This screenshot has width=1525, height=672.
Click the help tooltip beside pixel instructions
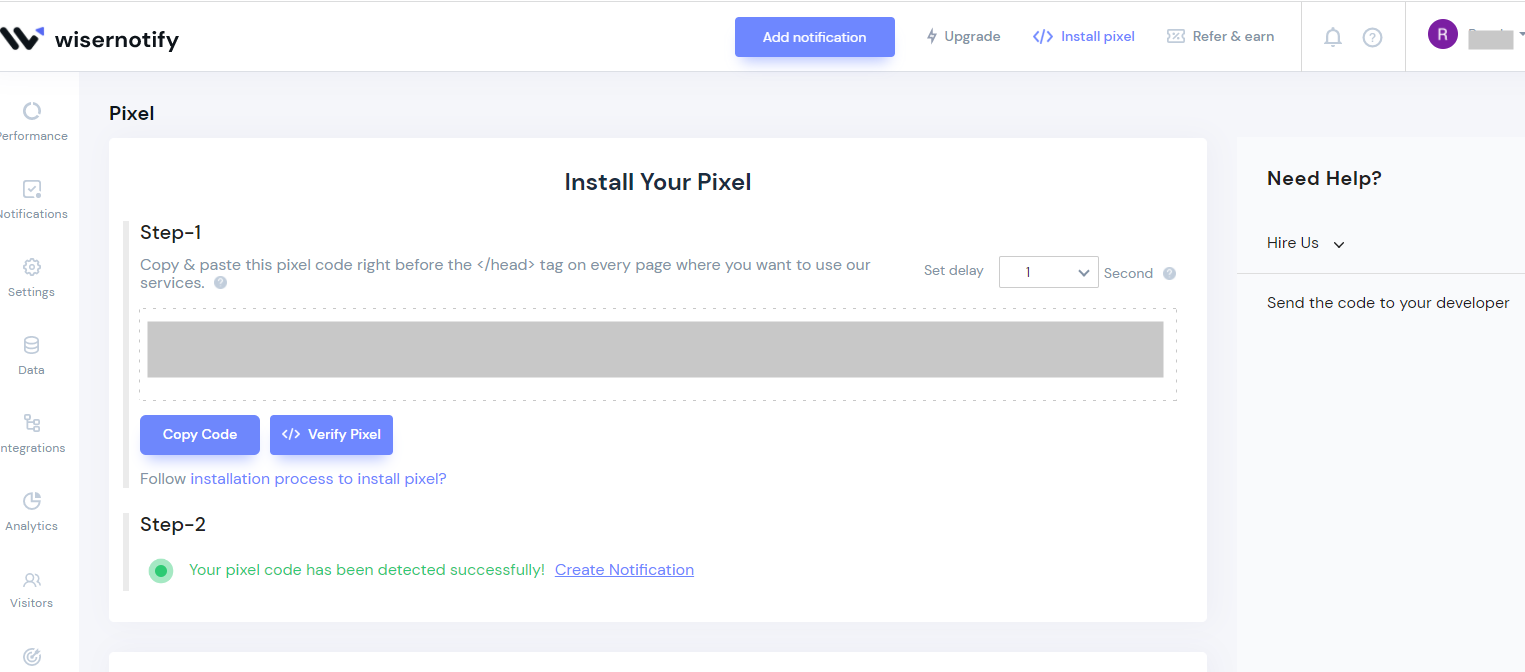[x=219, y=282]
